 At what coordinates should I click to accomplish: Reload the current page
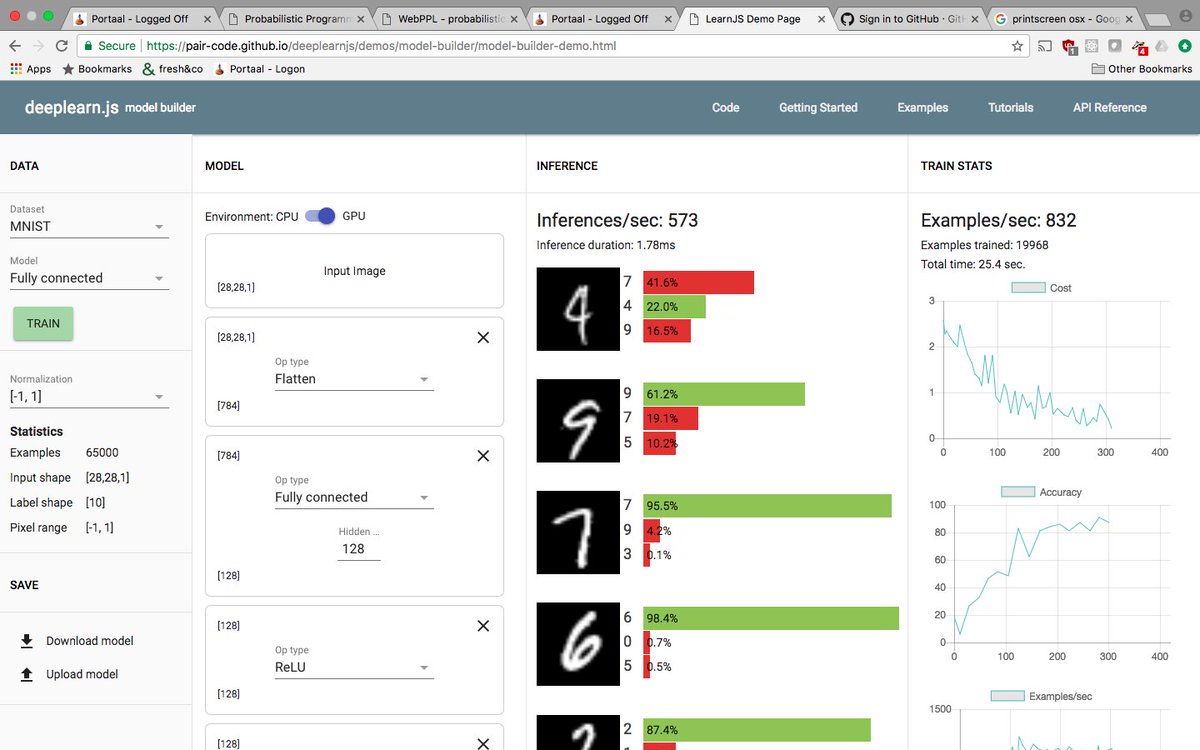tap(62, 46)
